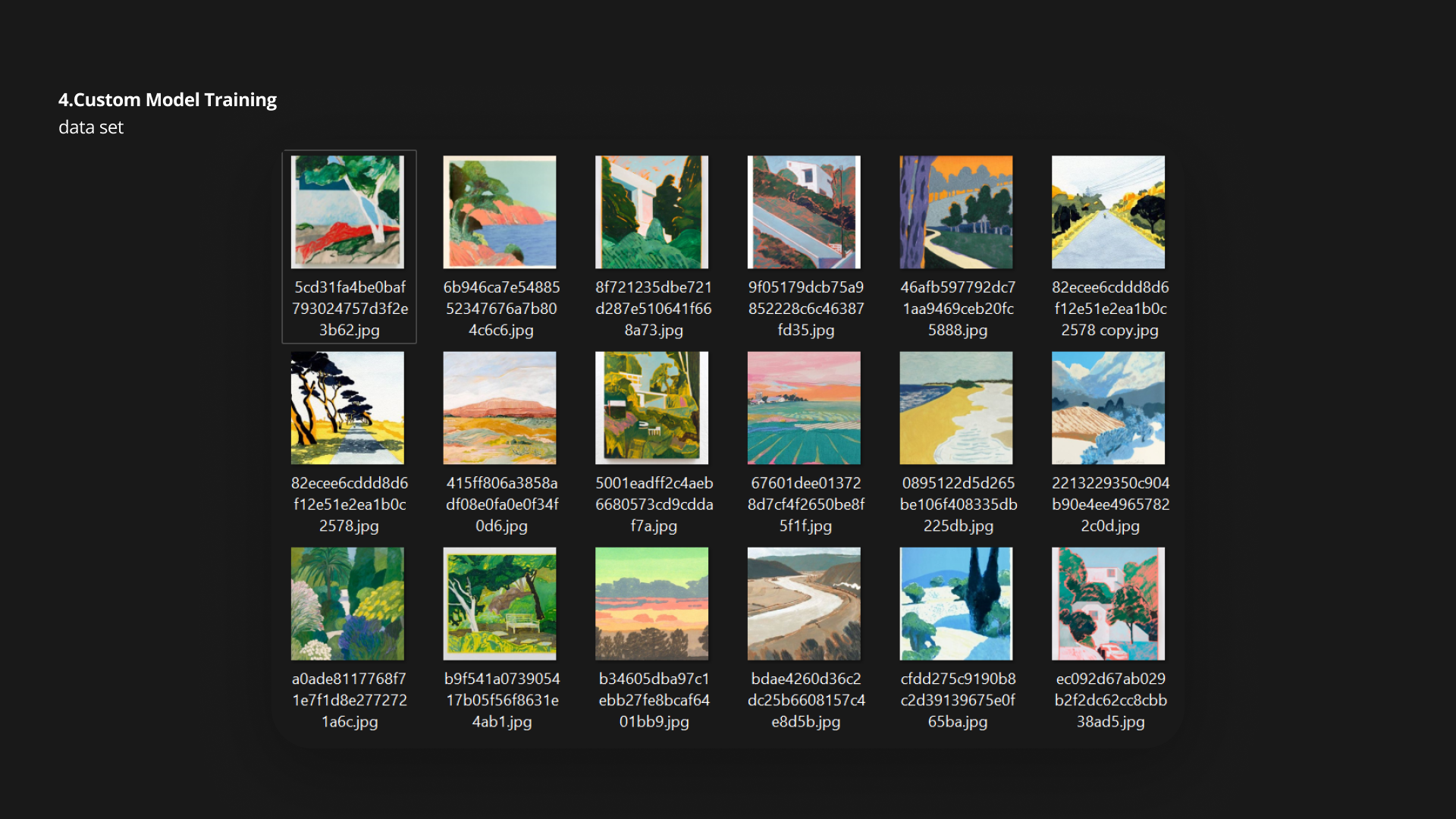Click file name 82ecee6cddd8d6f12e51e2ea1b0c2578.jpg
The height and width of the screenshot is (819, 1456).
(350, 504)
